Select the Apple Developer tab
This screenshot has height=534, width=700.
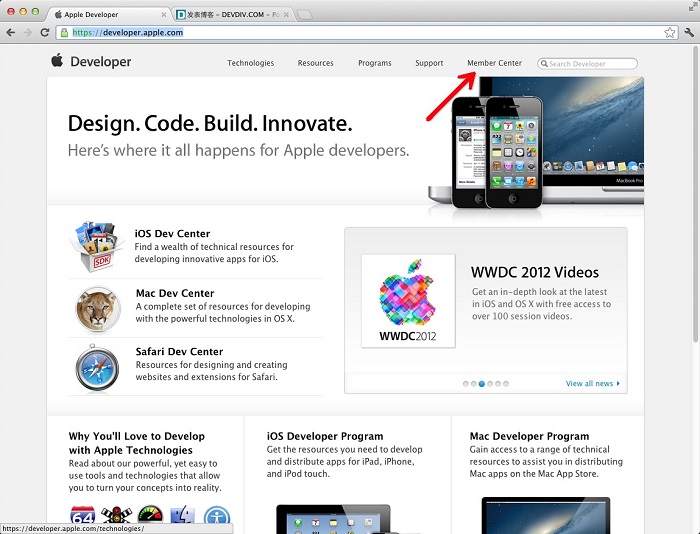pos(108,15)
